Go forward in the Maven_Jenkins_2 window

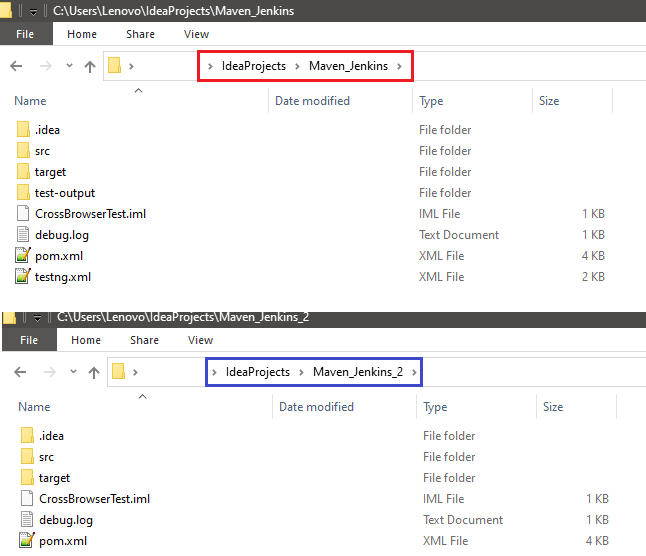pos(50,372)
